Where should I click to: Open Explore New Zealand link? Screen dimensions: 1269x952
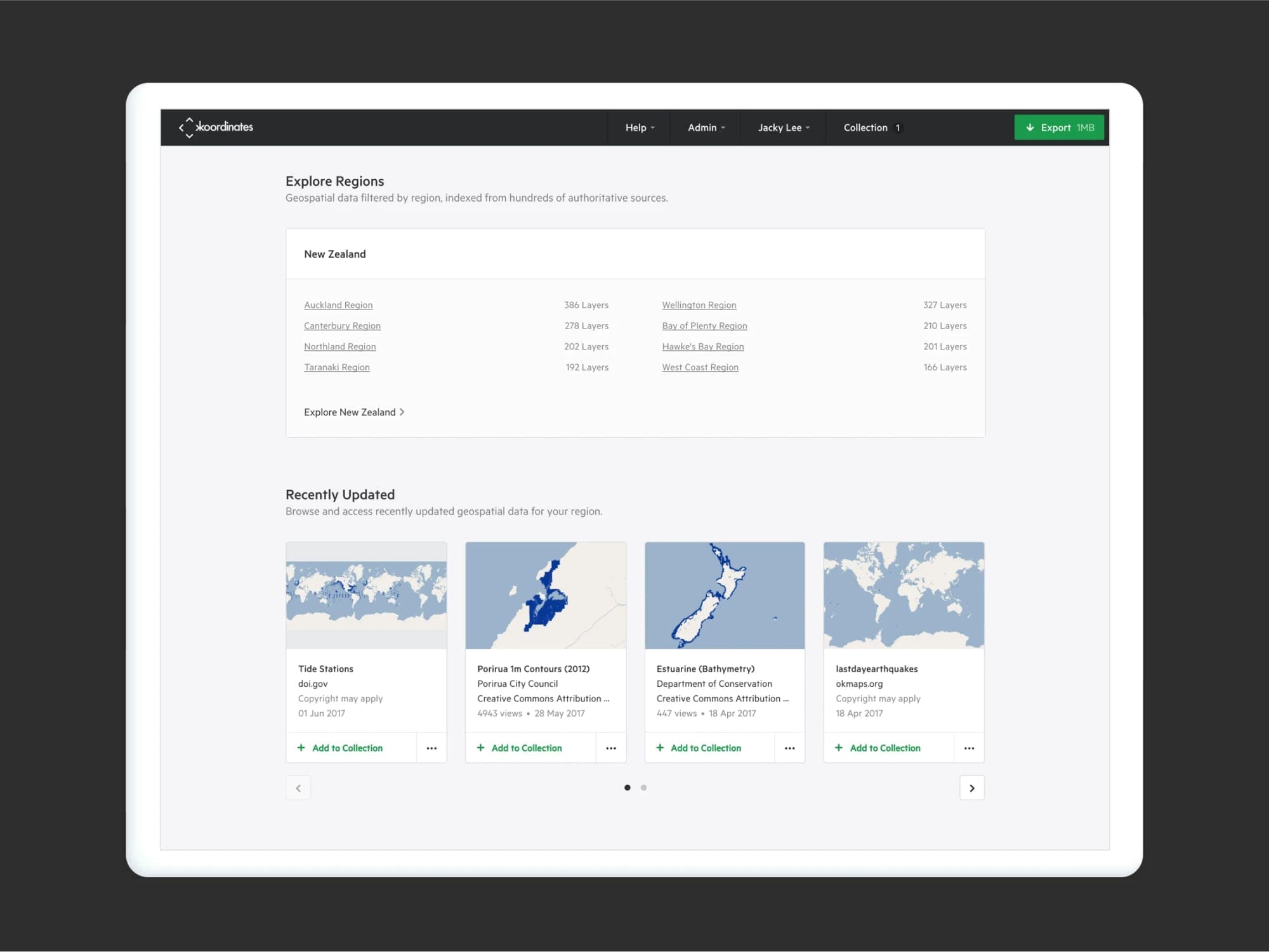click(x=354, y=412)
